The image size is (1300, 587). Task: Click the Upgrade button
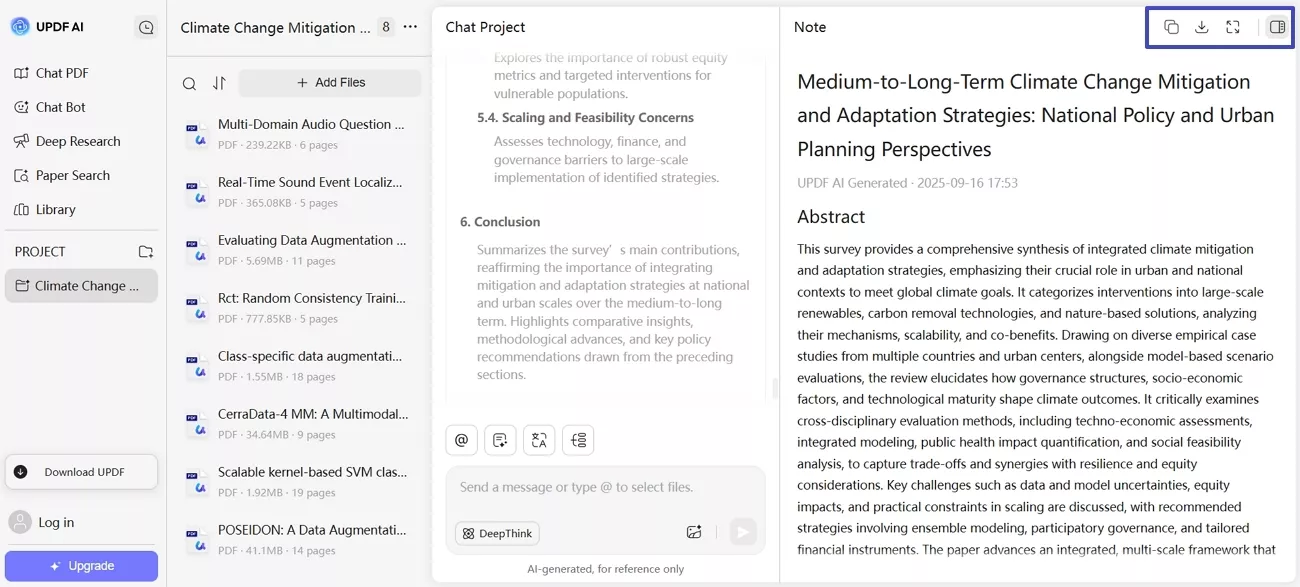tap(81, 566)
